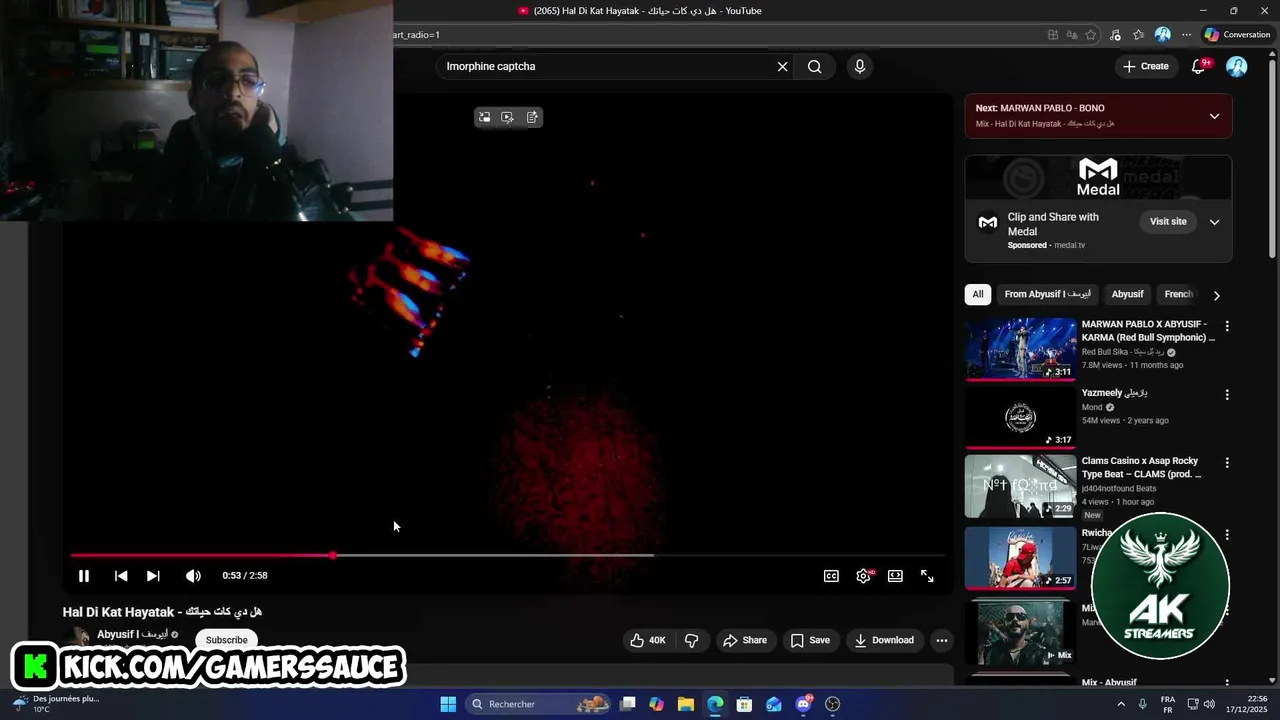The height and width of the screenshot is (720, 1280).
Task: Clear the YouTube search box
Action: [x=782, y=66]
